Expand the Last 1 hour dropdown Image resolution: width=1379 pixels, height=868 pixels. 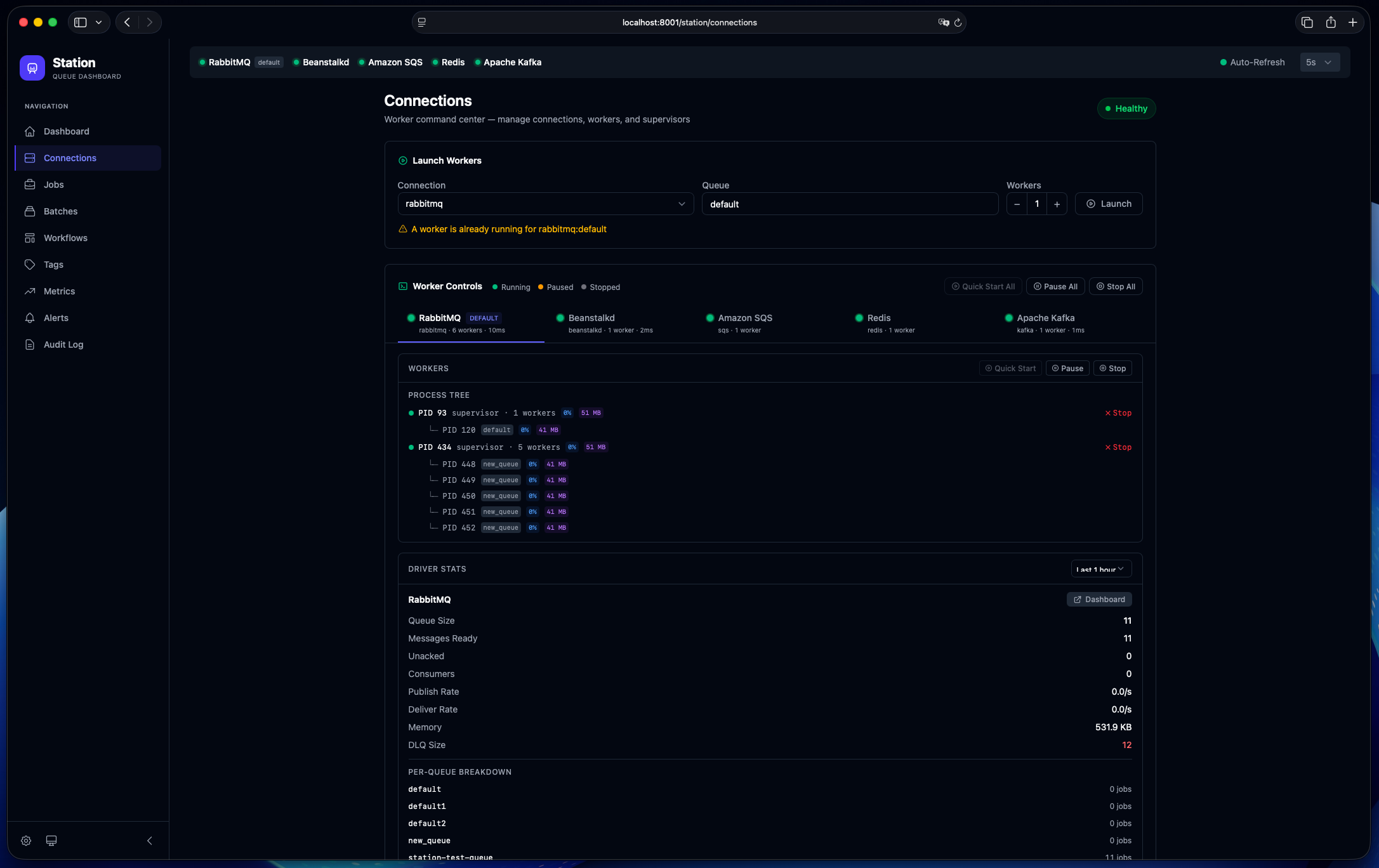[1100, 569]
